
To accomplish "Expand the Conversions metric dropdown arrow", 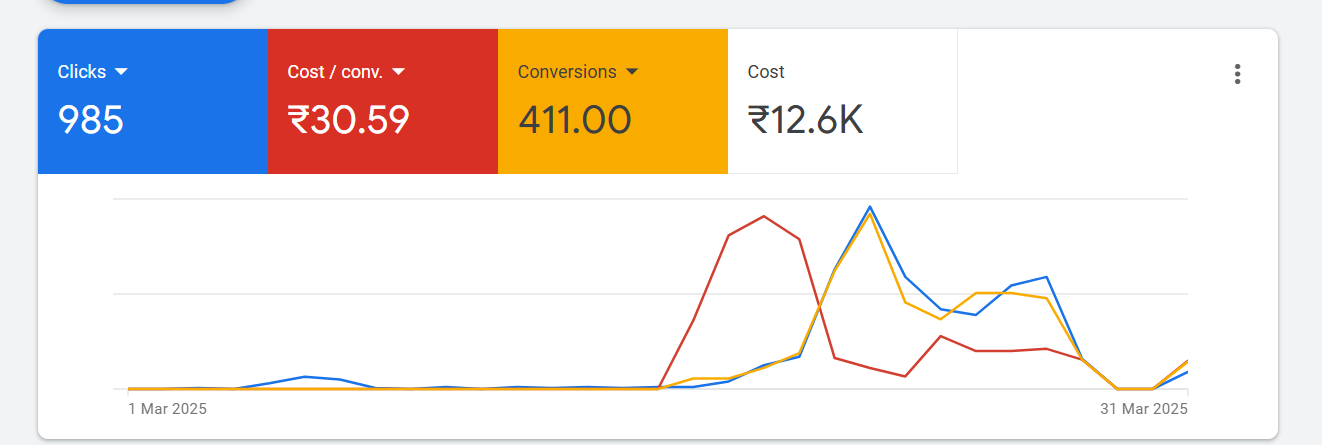I will 632,72.
